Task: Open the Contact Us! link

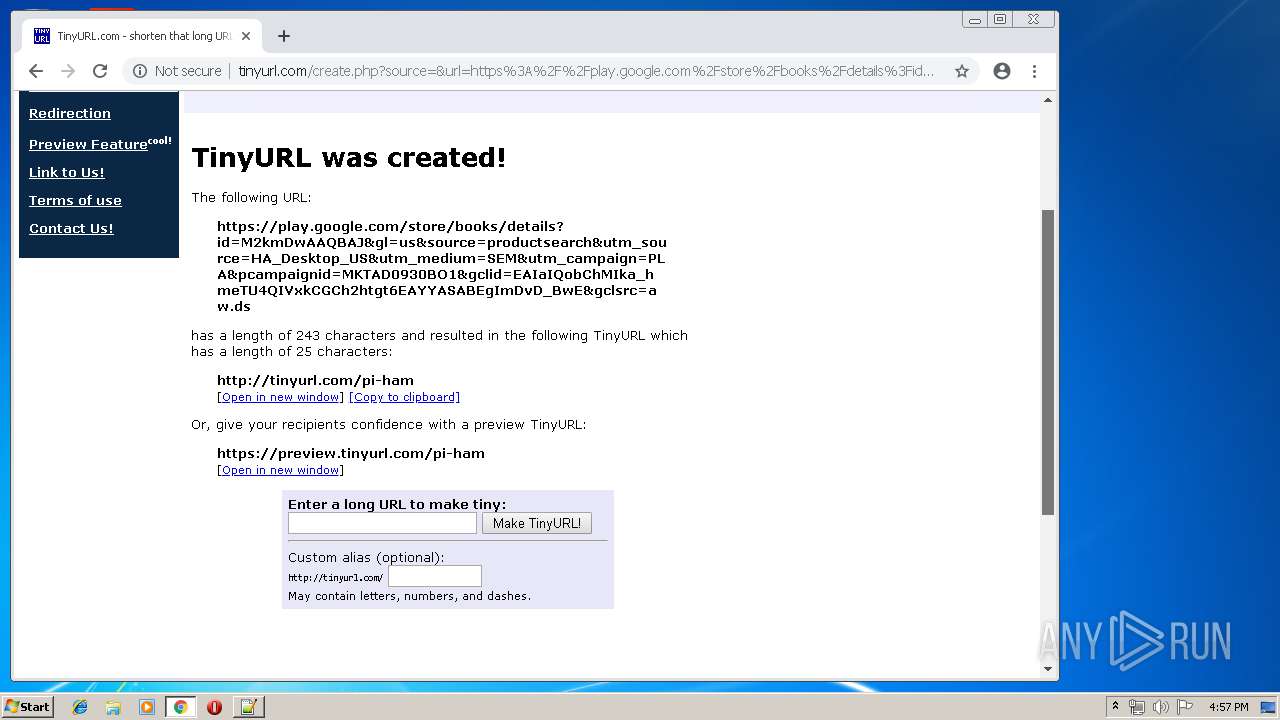Action: pos(71,228)
